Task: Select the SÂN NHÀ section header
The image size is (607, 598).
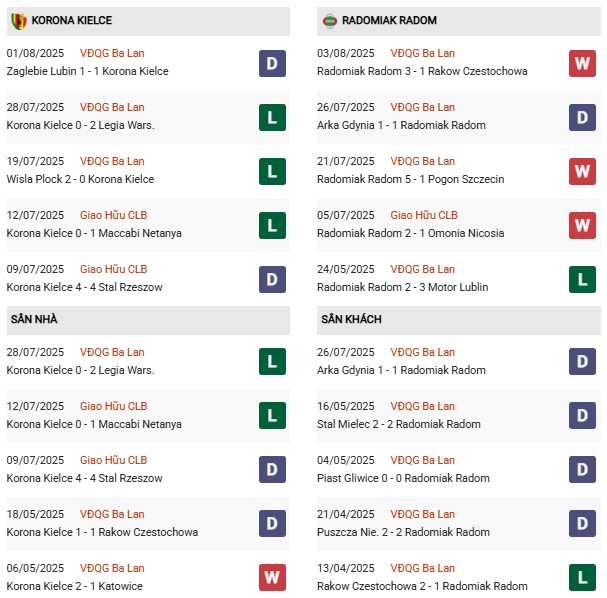Action: tap(37, 319)
